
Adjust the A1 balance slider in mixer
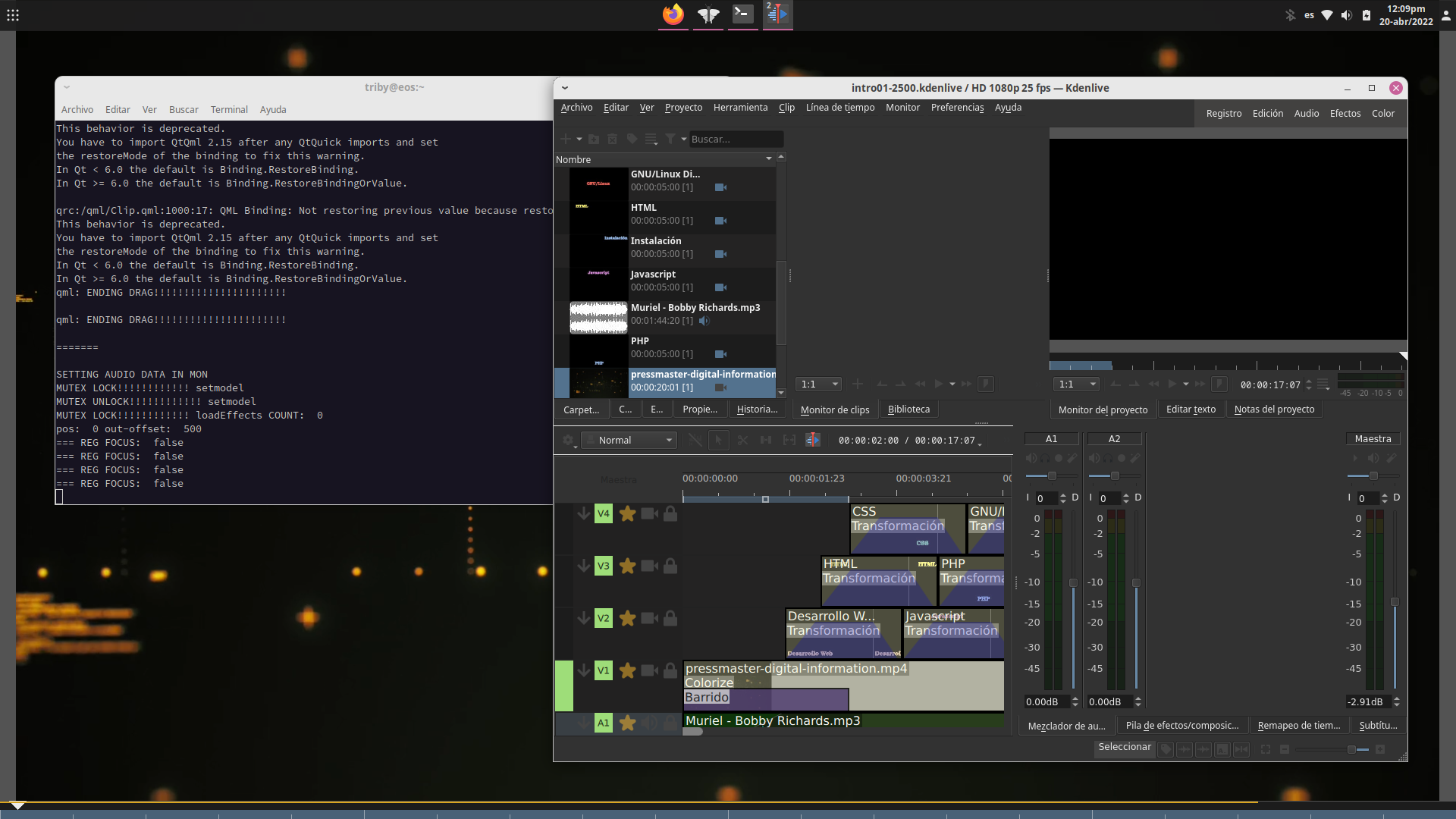click(1051, 476)
